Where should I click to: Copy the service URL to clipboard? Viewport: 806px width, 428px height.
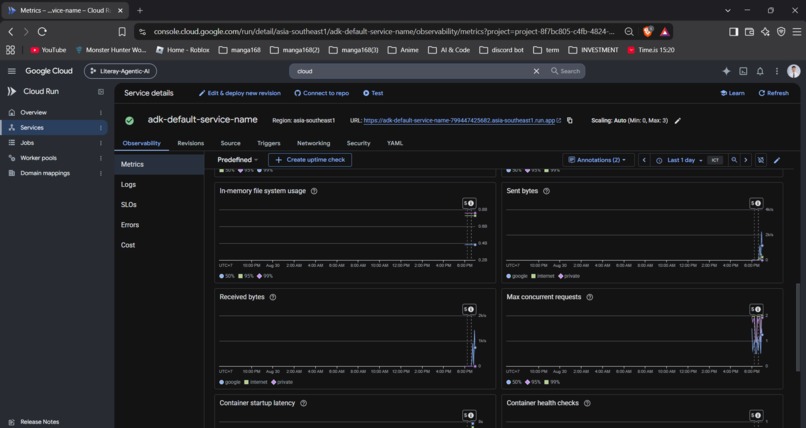point(570,120)
